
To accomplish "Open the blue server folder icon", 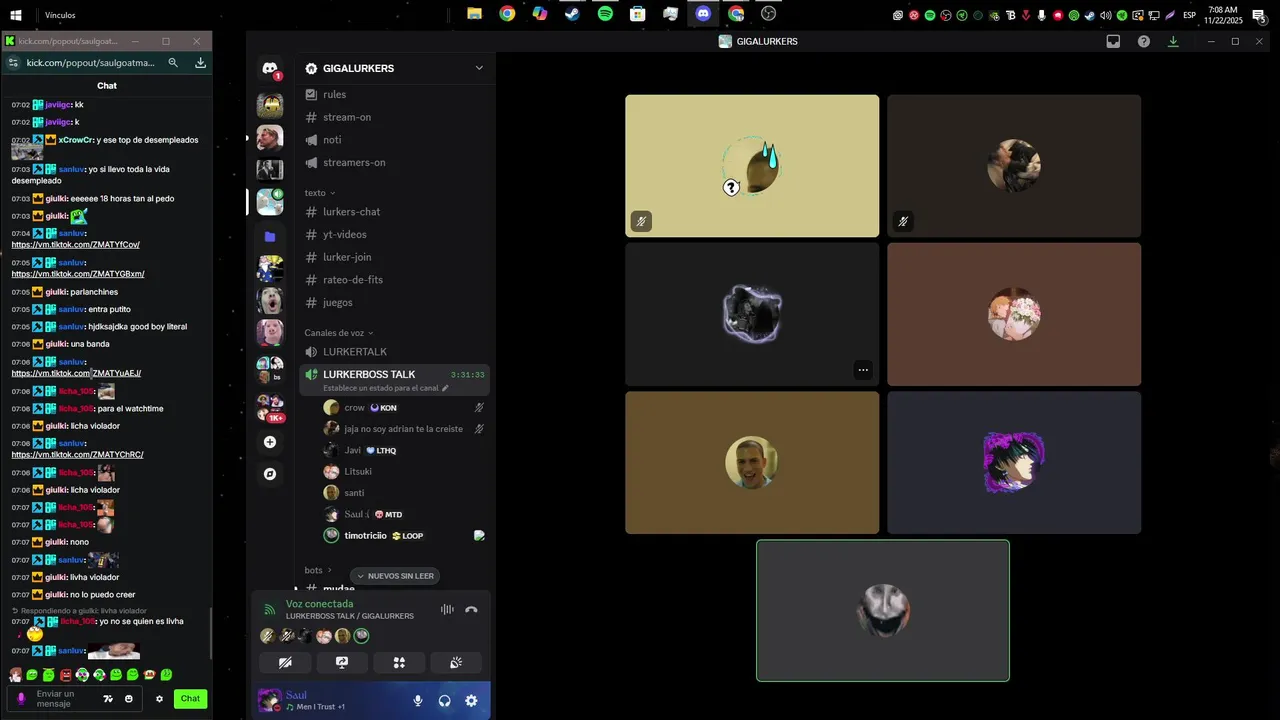I will point(270,237).
